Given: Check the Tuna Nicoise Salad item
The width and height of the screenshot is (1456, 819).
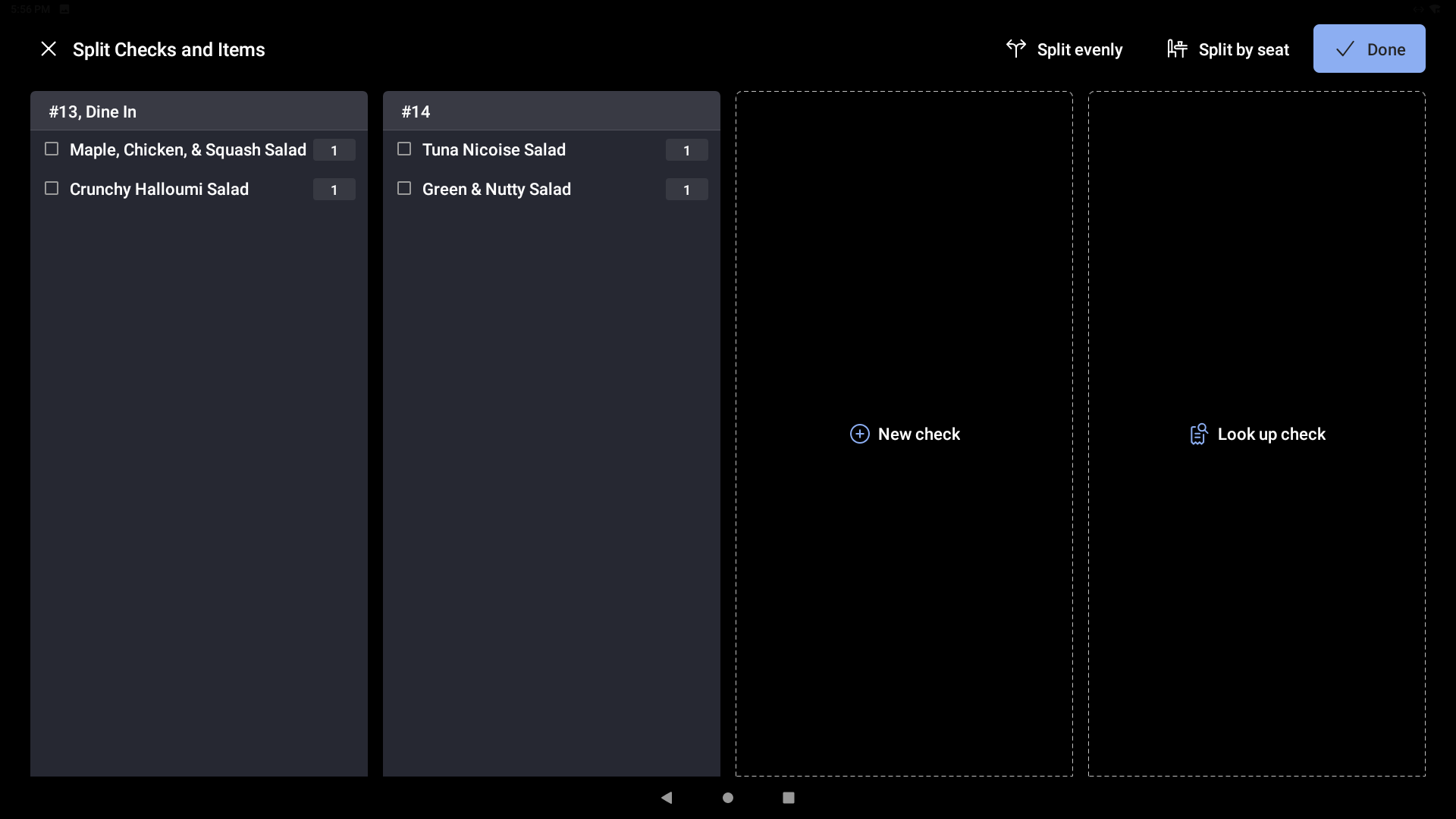Looking at the screenshot, I should point(403,149).
